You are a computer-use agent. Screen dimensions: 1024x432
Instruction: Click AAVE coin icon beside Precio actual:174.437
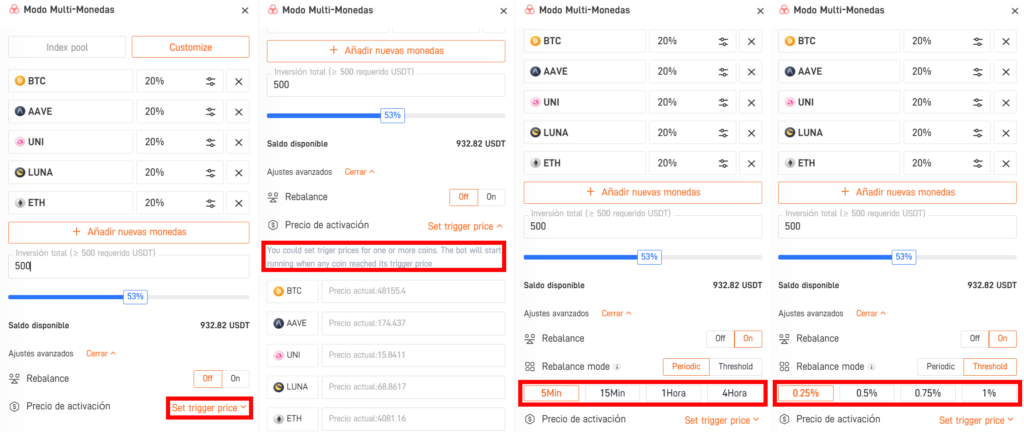coord(278,322)
